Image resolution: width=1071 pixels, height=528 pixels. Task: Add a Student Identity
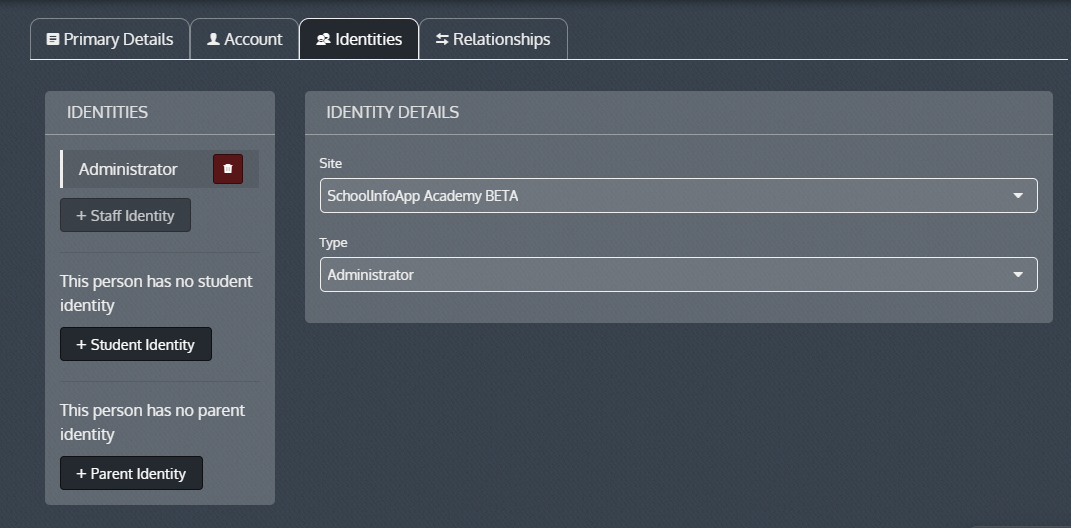pyautogui.click(x=136, y=345)
